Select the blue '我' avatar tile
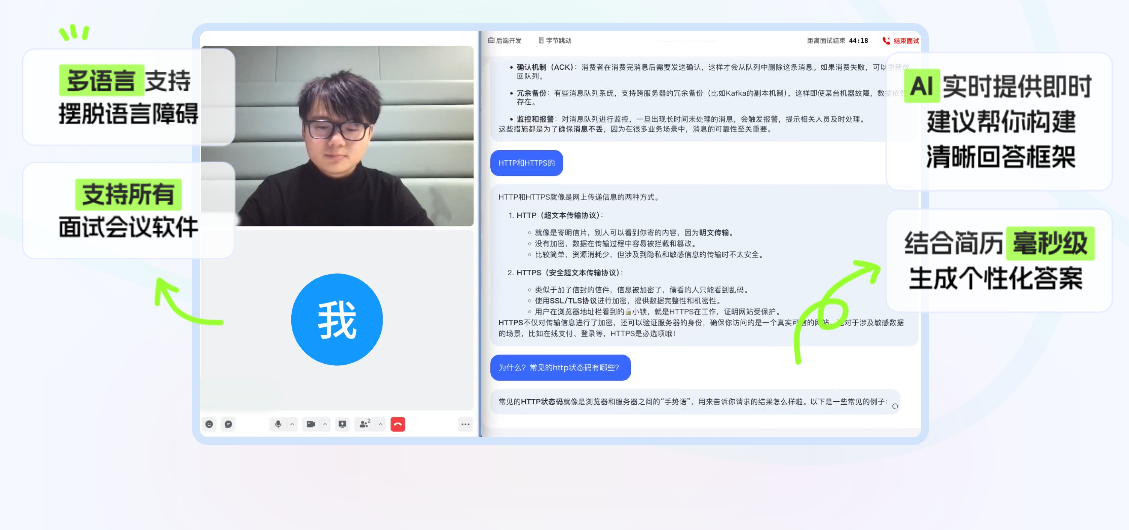Image resolution: width=1129 pixels, height=530 pixels. [x=337, y=319]
